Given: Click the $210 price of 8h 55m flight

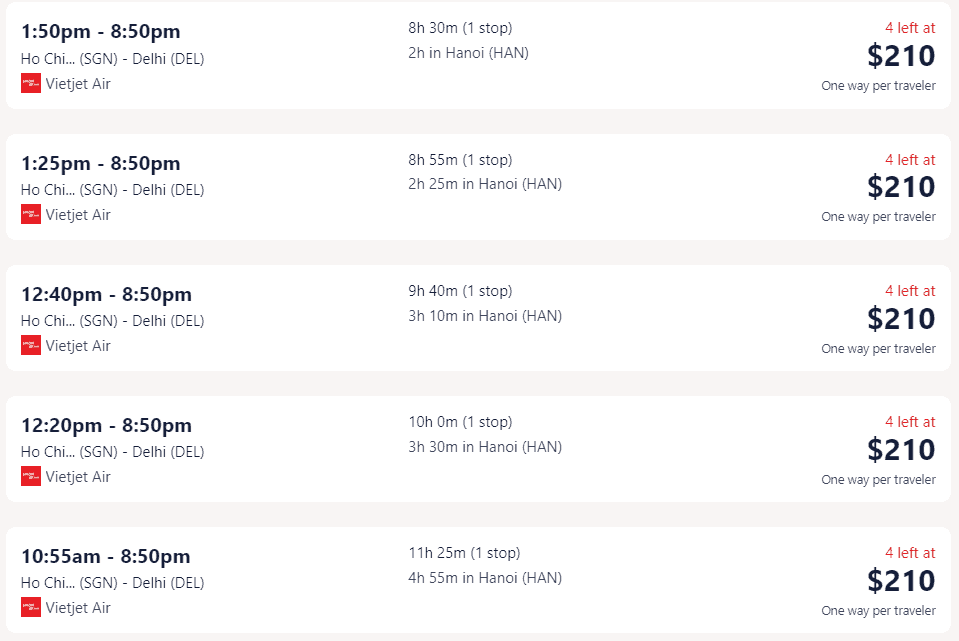Looking at the screenshot, I should pyautogui.click(x=902, y=187).
